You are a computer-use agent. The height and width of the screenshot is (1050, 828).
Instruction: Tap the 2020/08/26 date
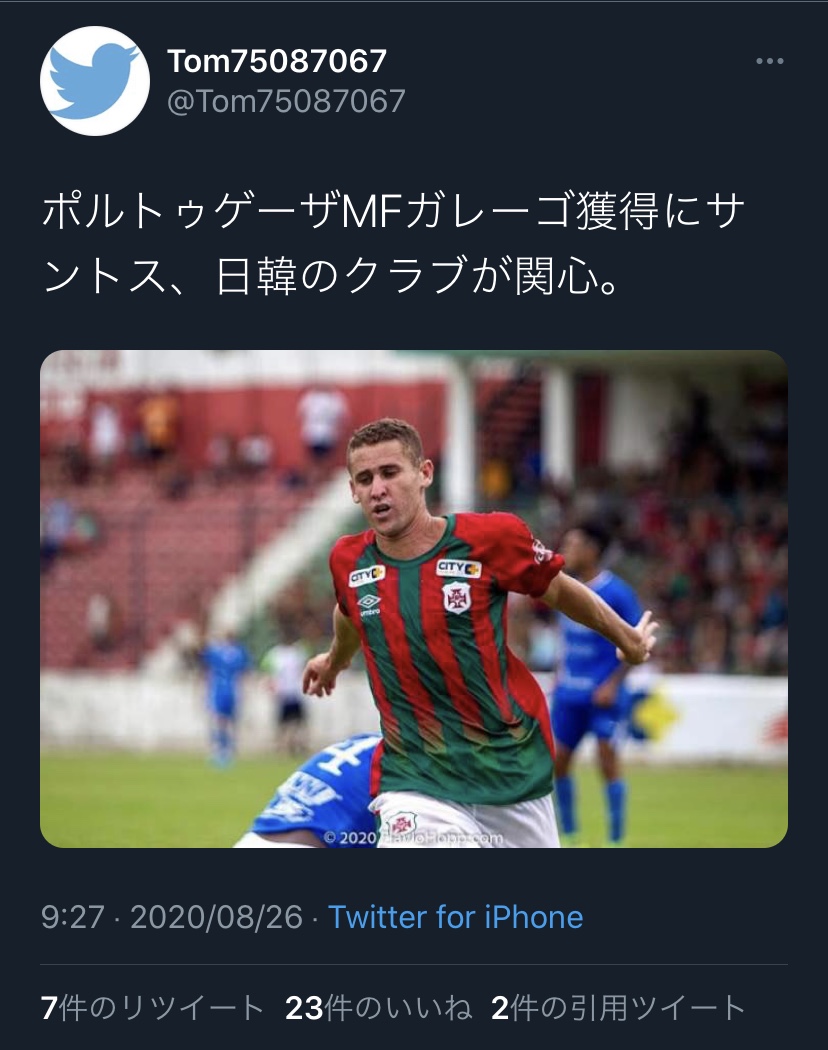pyautogui.click(x=216, y=917)
